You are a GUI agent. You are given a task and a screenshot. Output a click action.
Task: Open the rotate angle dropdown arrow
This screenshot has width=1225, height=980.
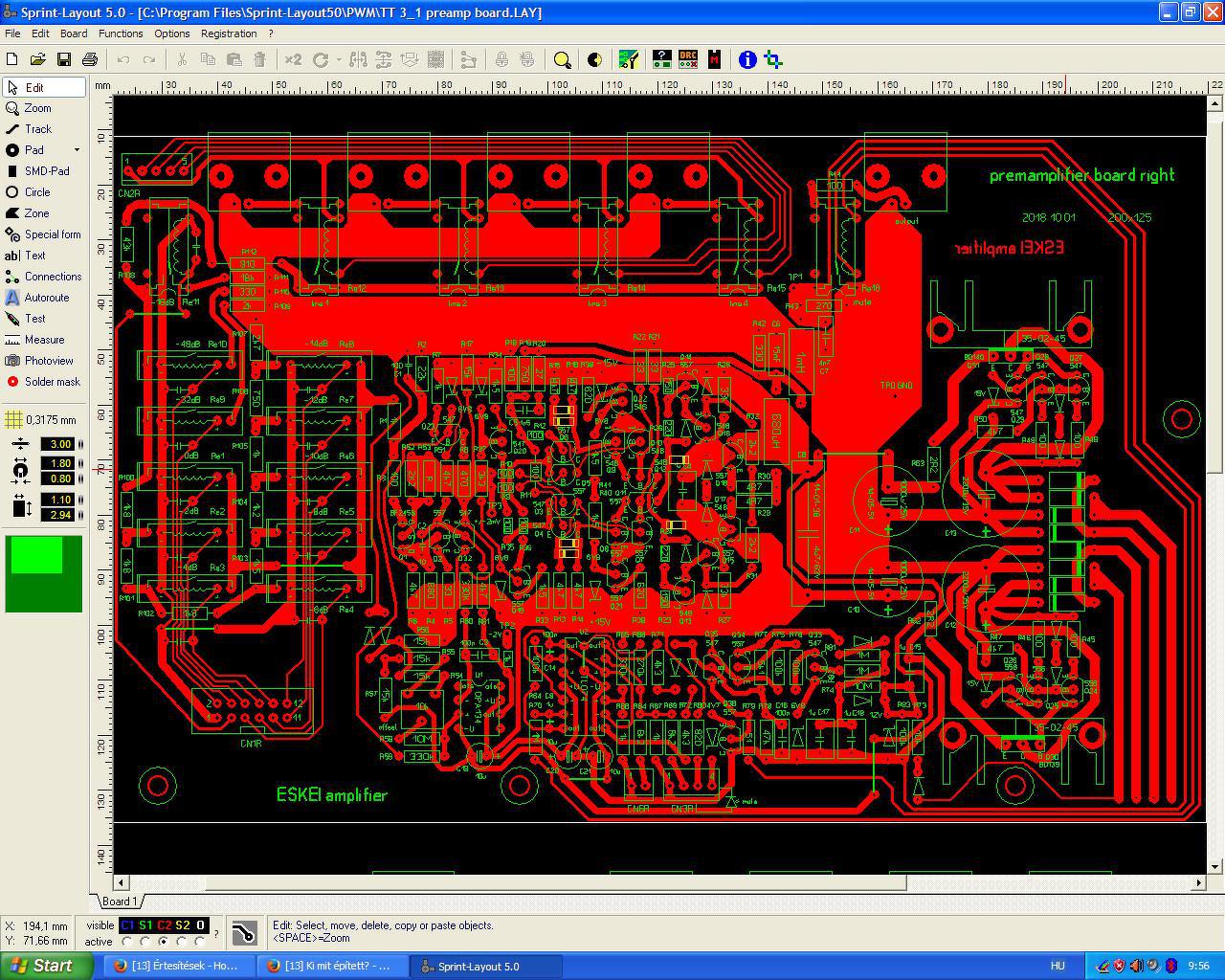click(x=339, y=59)
